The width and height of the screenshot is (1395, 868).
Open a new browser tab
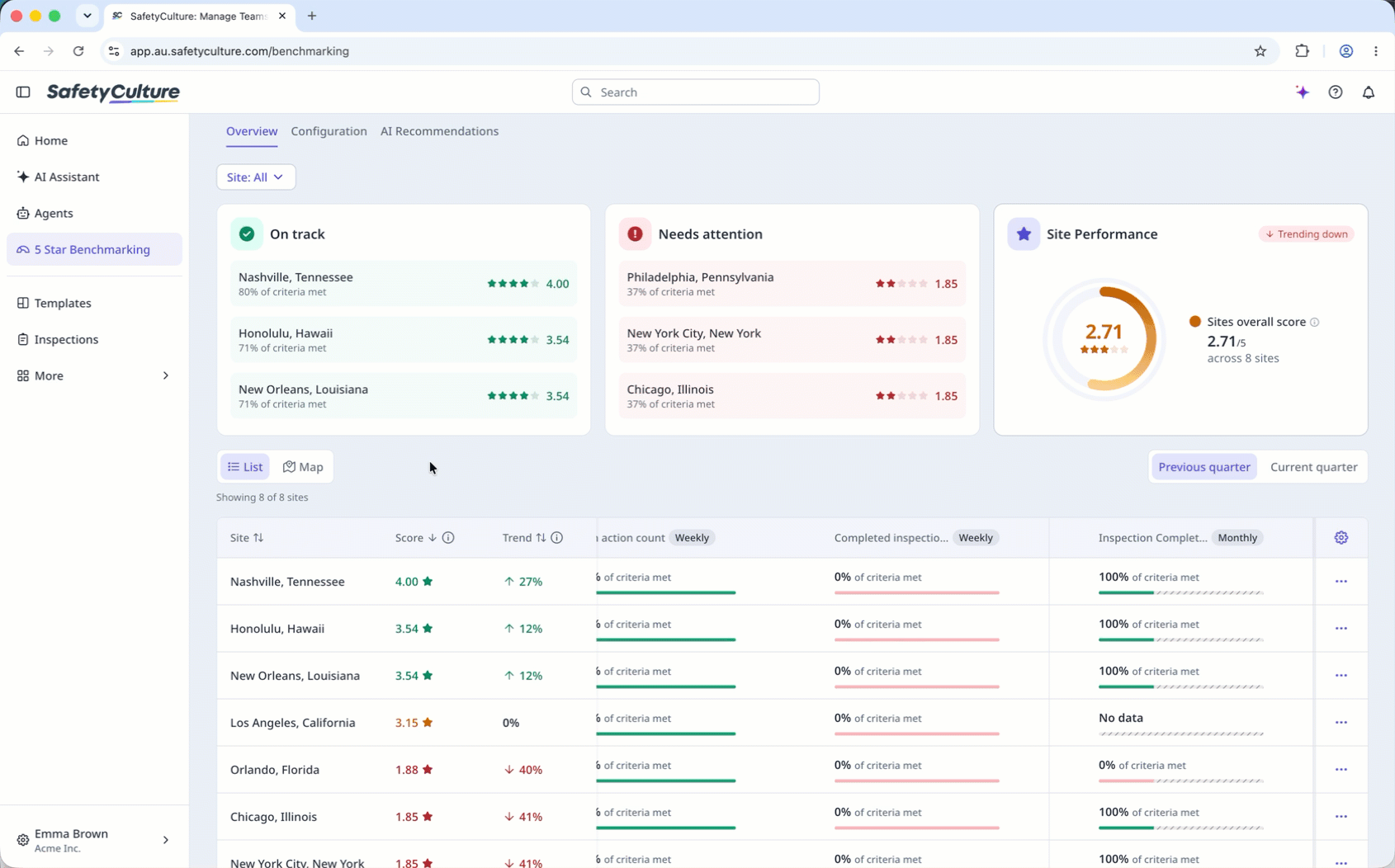click(x=312, y=16)
